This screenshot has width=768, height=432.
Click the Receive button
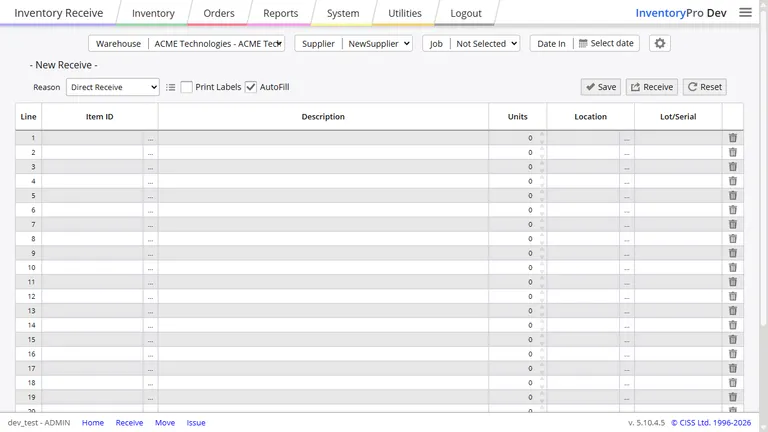point(652,87)
